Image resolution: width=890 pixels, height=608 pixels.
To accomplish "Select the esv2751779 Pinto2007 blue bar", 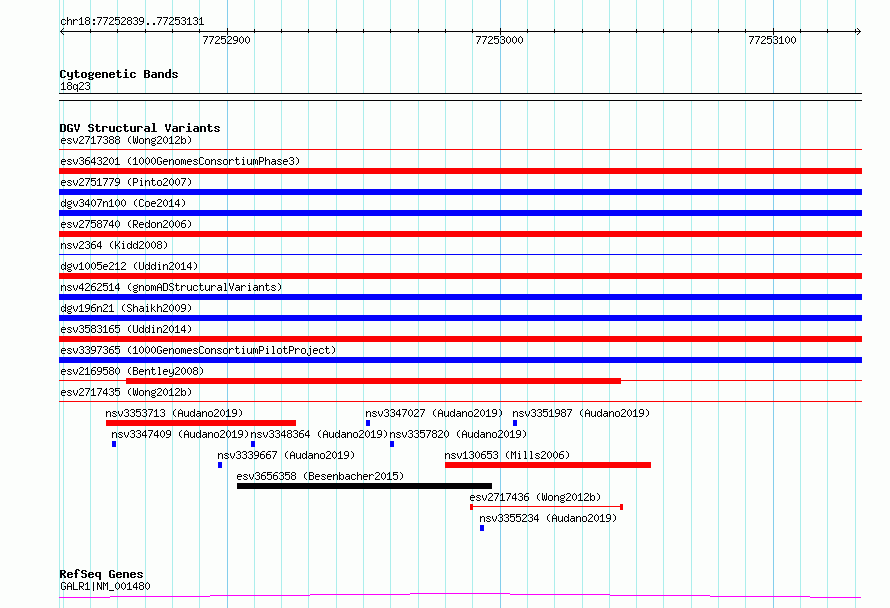I will (460, 192).
